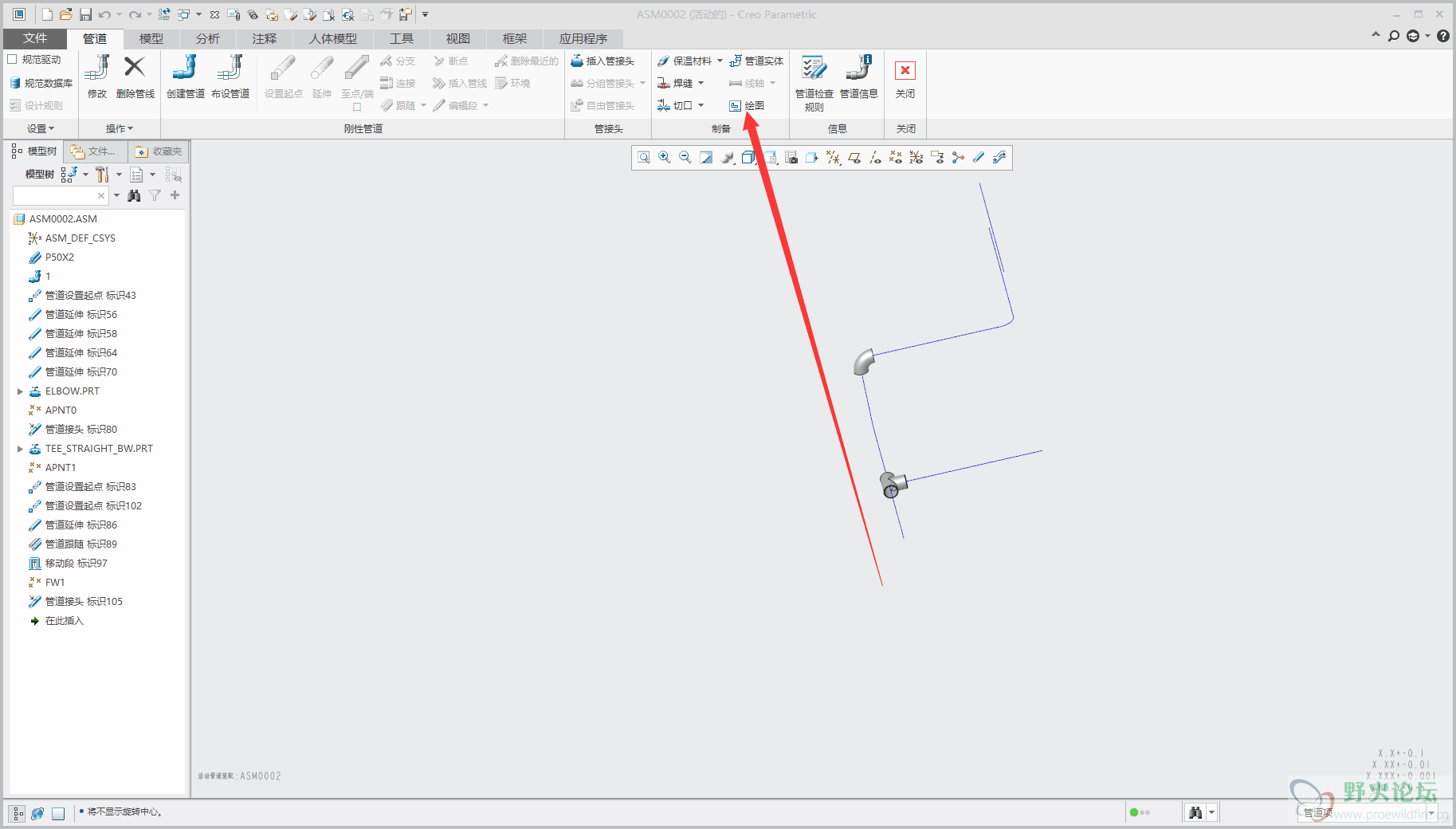Toggle axis display visibility icon
The height and width of the screenshot is (829, 1456).
point(875,158)
